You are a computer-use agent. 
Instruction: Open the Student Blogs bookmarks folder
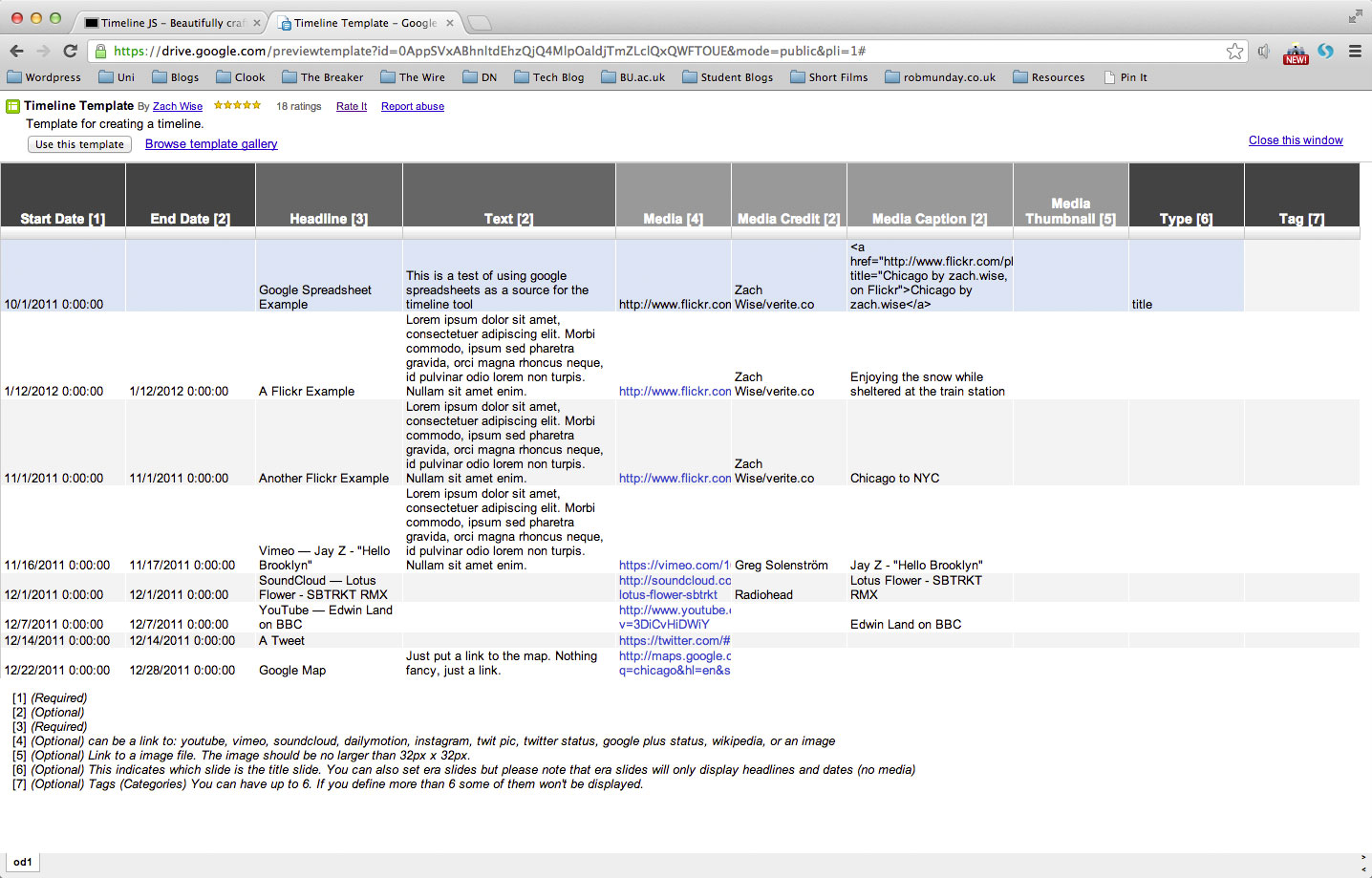[727, 77]
